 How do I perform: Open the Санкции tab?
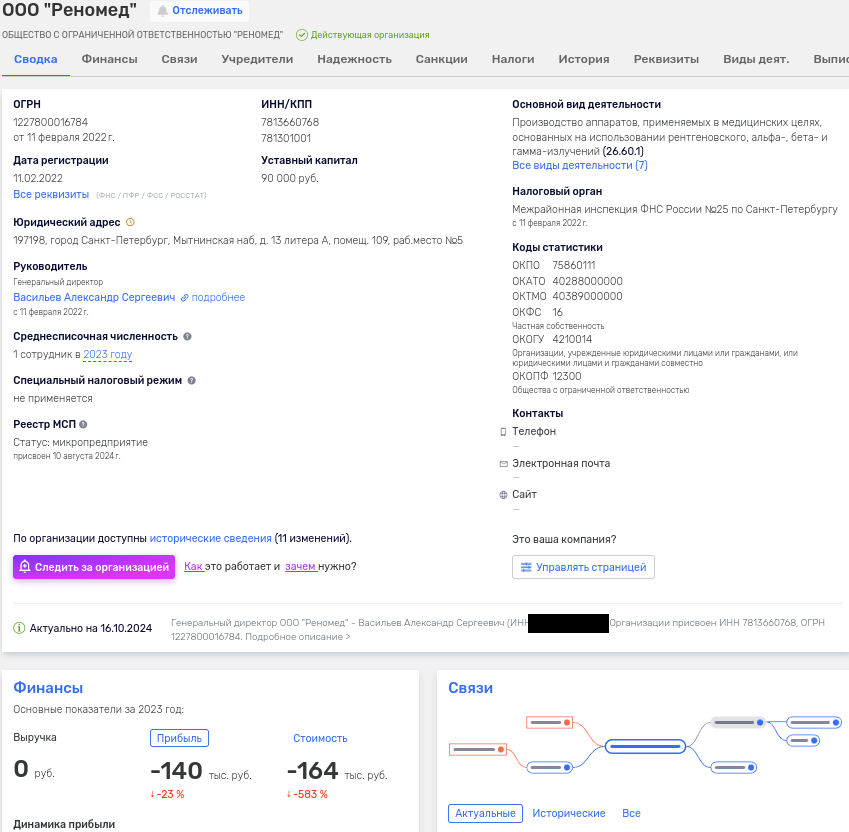tap(442, 59)
